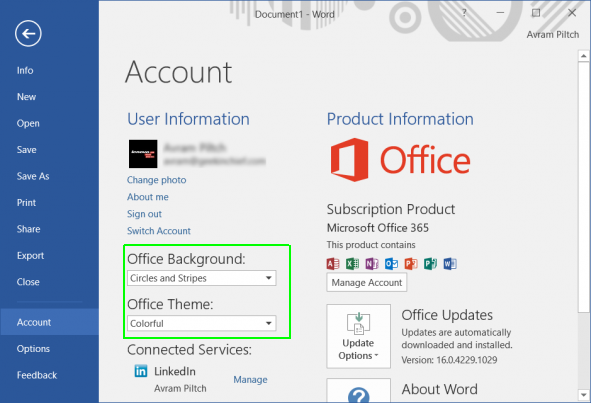Click 'Avram Piltch' under LinkedIn
591x403 pixels.
(180, 388)
